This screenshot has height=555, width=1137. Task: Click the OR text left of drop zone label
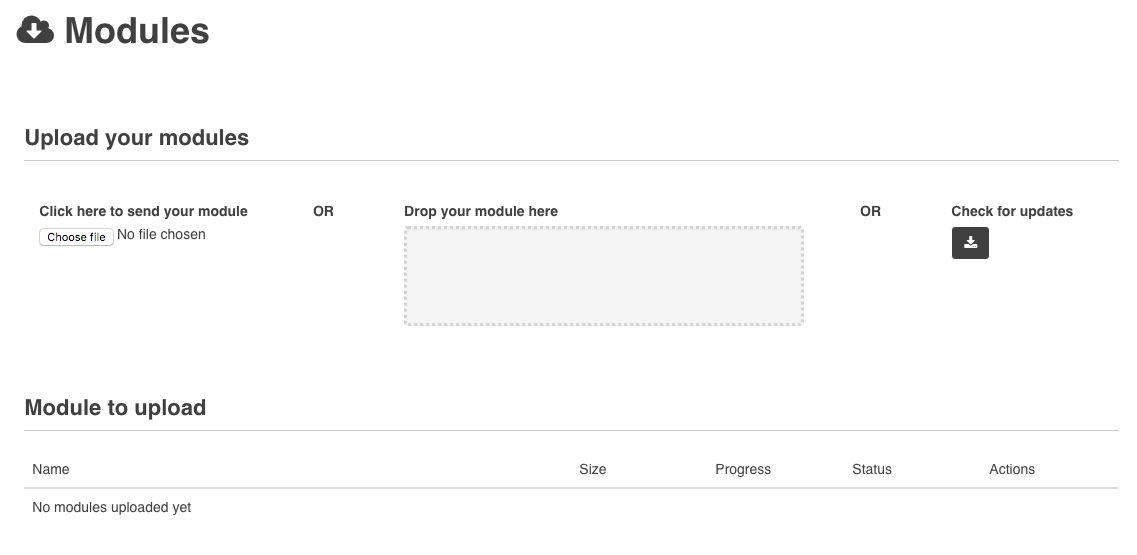click(323, 211)
